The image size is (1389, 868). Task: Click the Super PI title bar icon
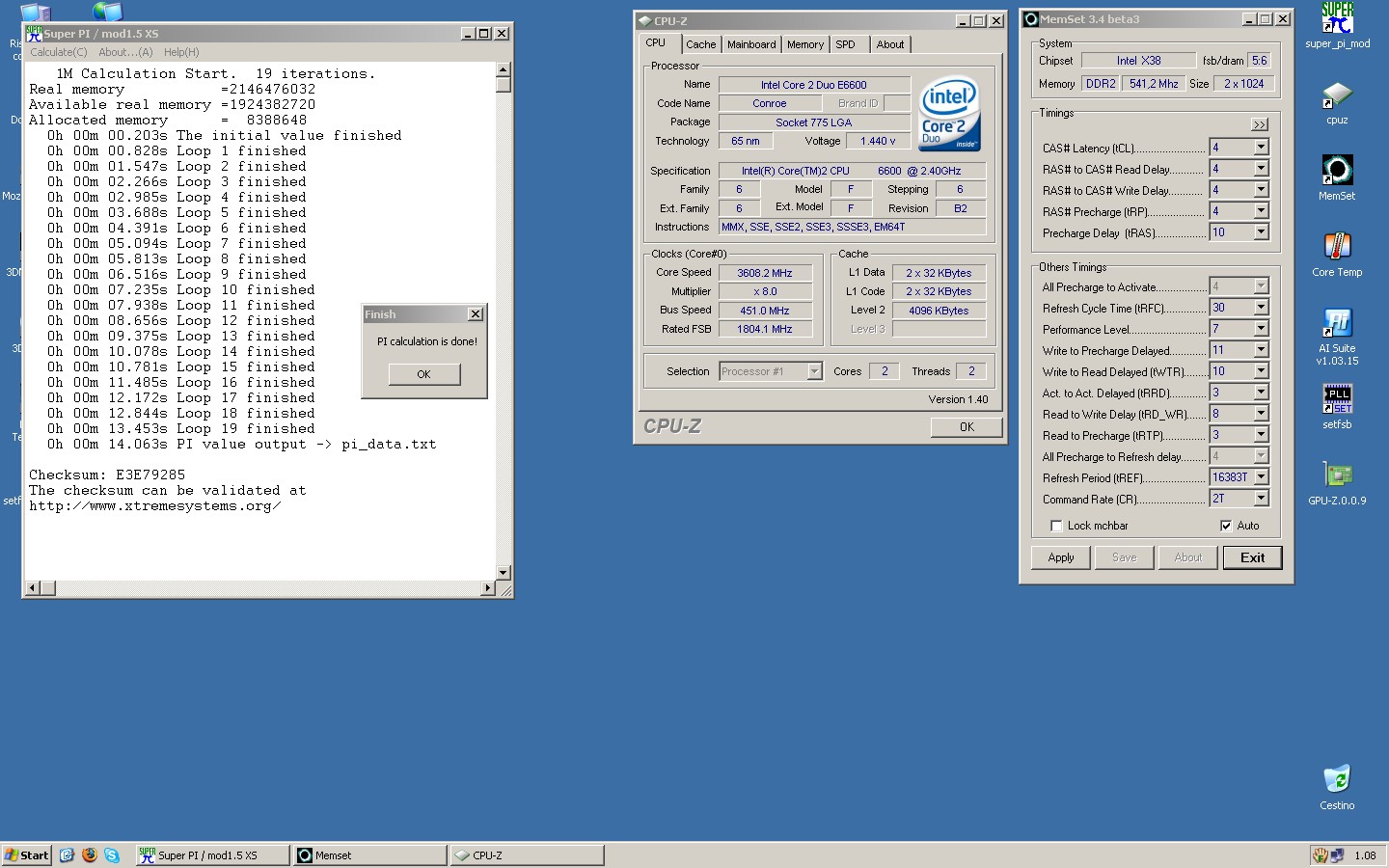tap(35, 33)
